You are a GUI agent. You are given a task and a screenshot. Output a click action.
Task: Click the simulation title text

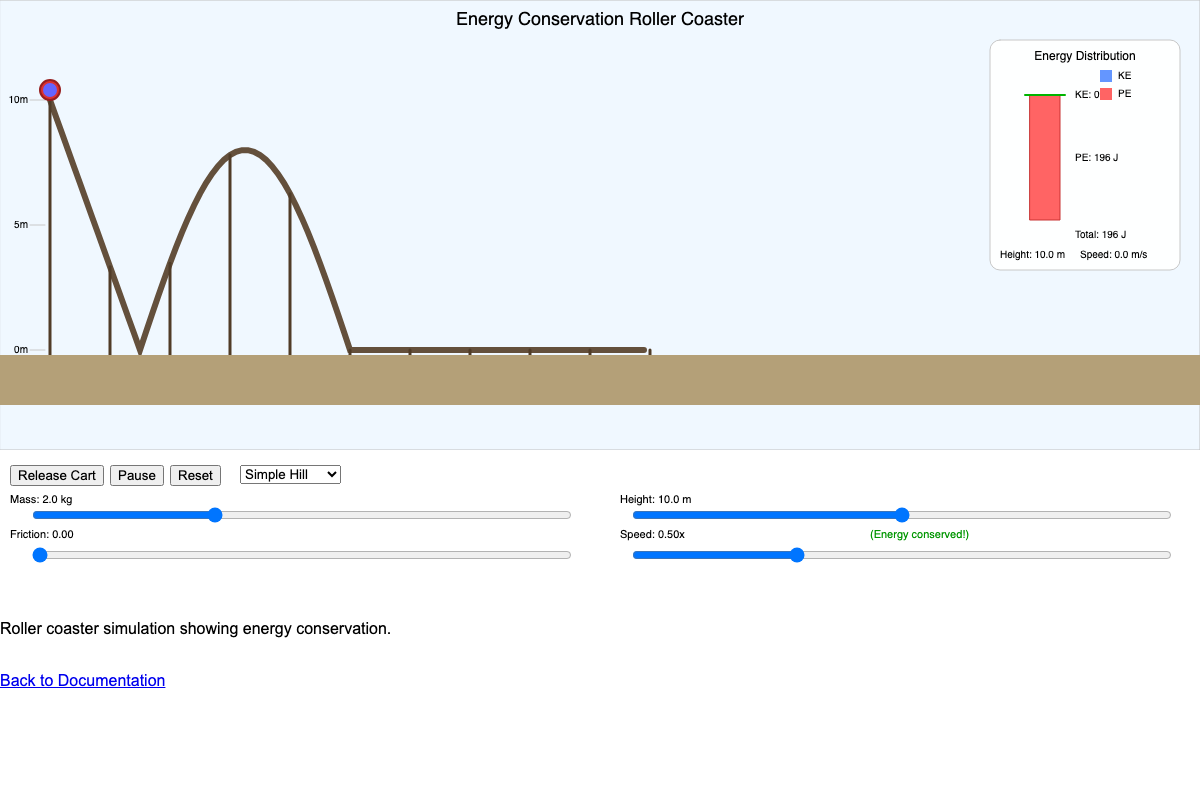point(600,18)
